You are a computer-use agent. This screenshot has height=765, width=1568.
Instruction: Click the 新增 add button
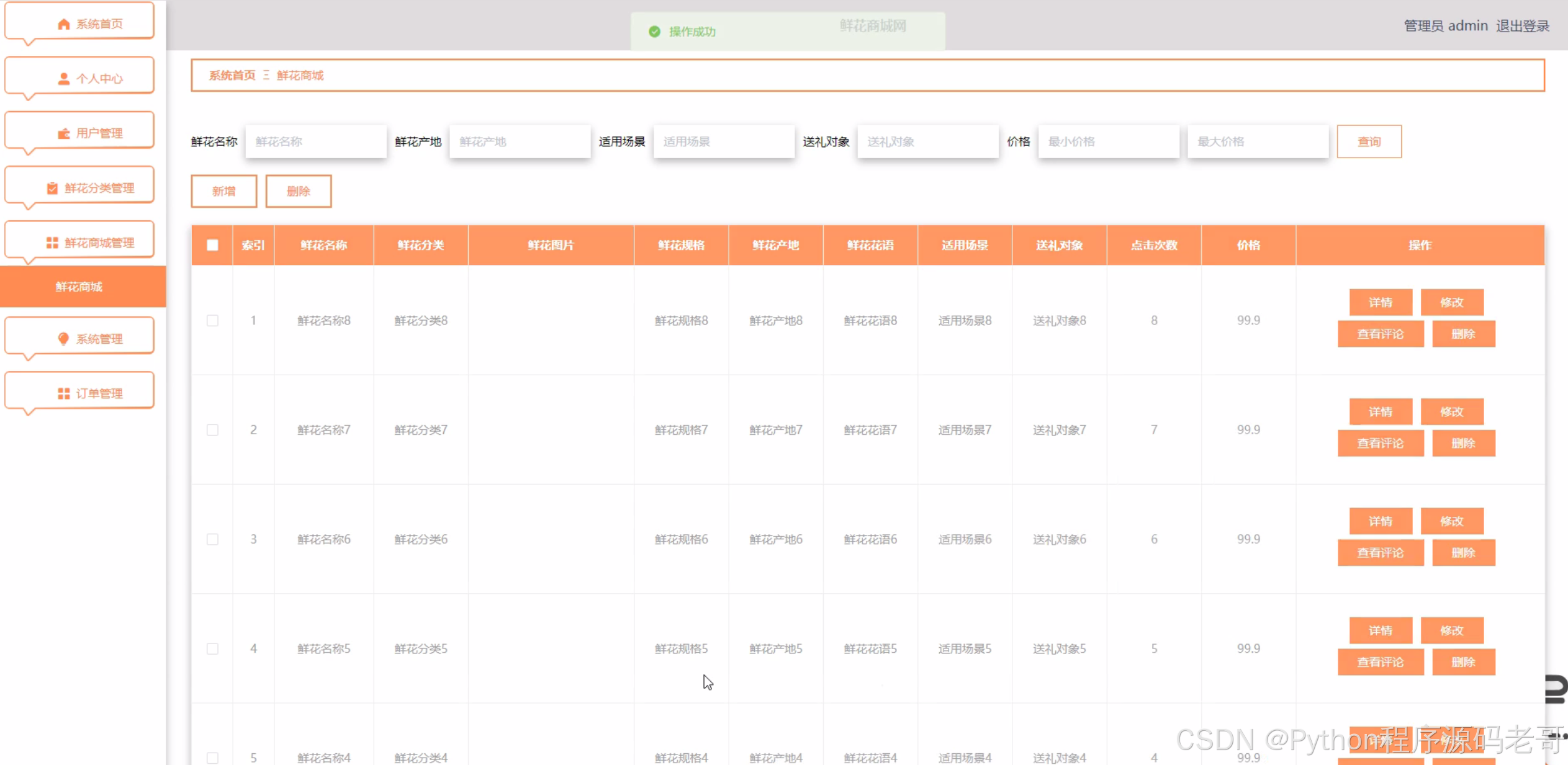click(x=223, y=191)
